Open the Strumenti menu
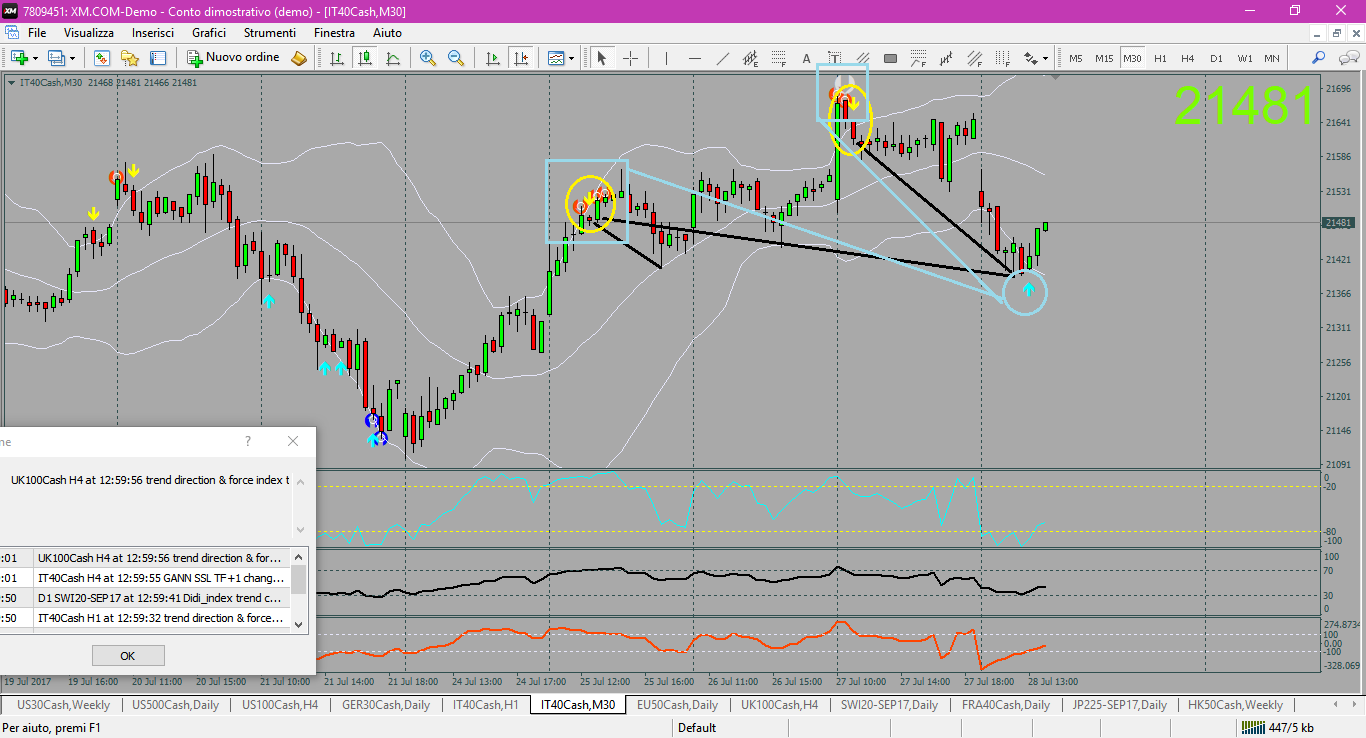The width and height of the screenshot is (1366, 738). coord(270,33)
